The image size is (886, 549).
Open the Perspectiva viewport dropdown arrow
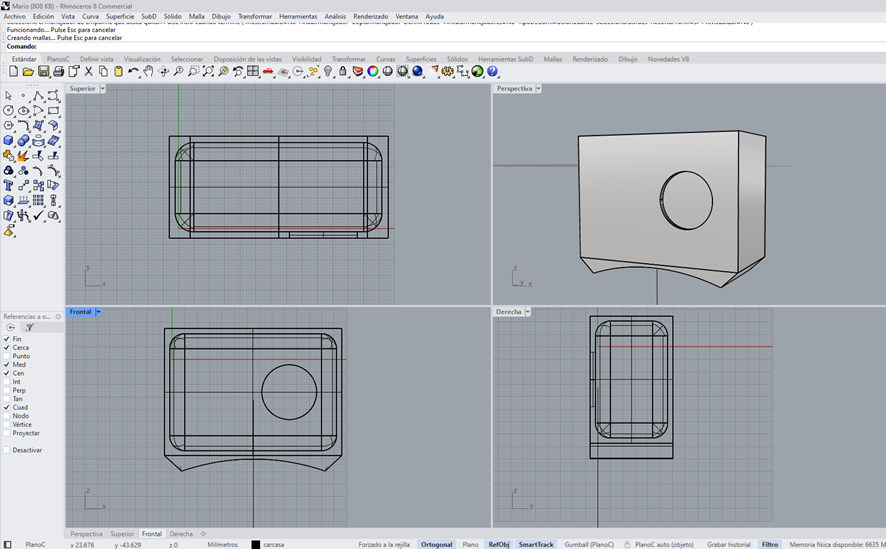(538, 89)
